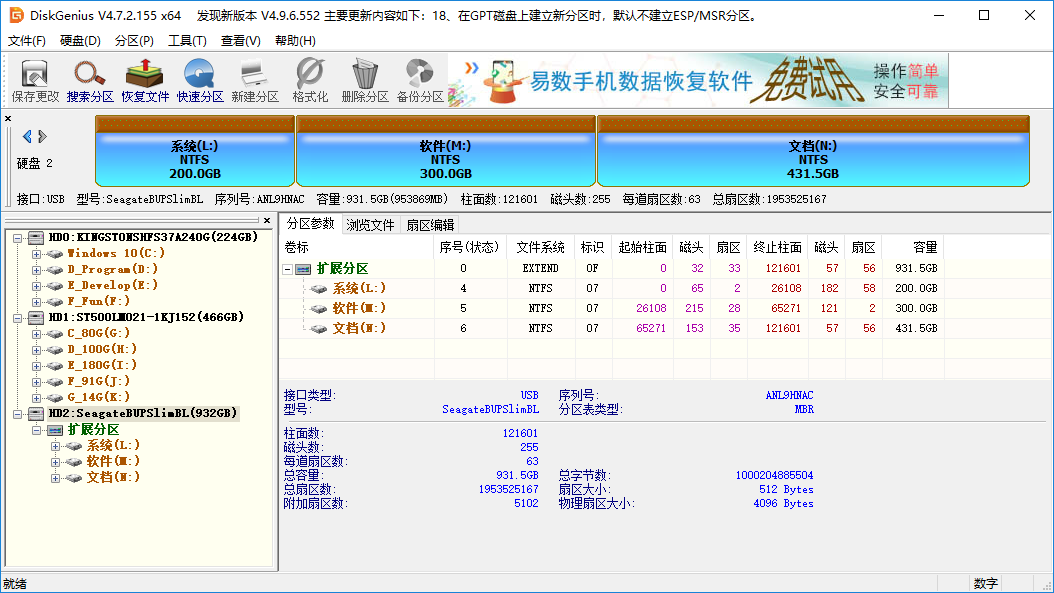Viewport: 1054px width, 593px height.
Task: Launch the 恢复文件 file recovery tool
Action: point(145,81)
